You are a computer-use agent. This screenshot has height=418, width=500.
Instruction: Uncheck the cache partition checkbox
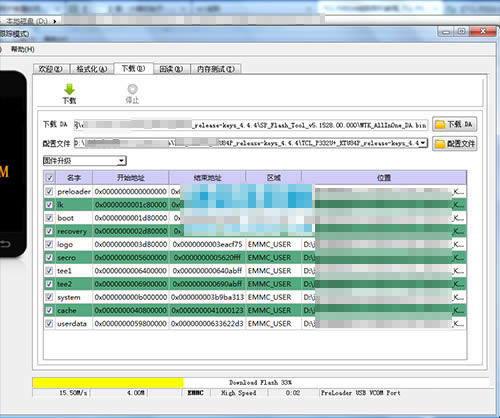coord(49,310)
